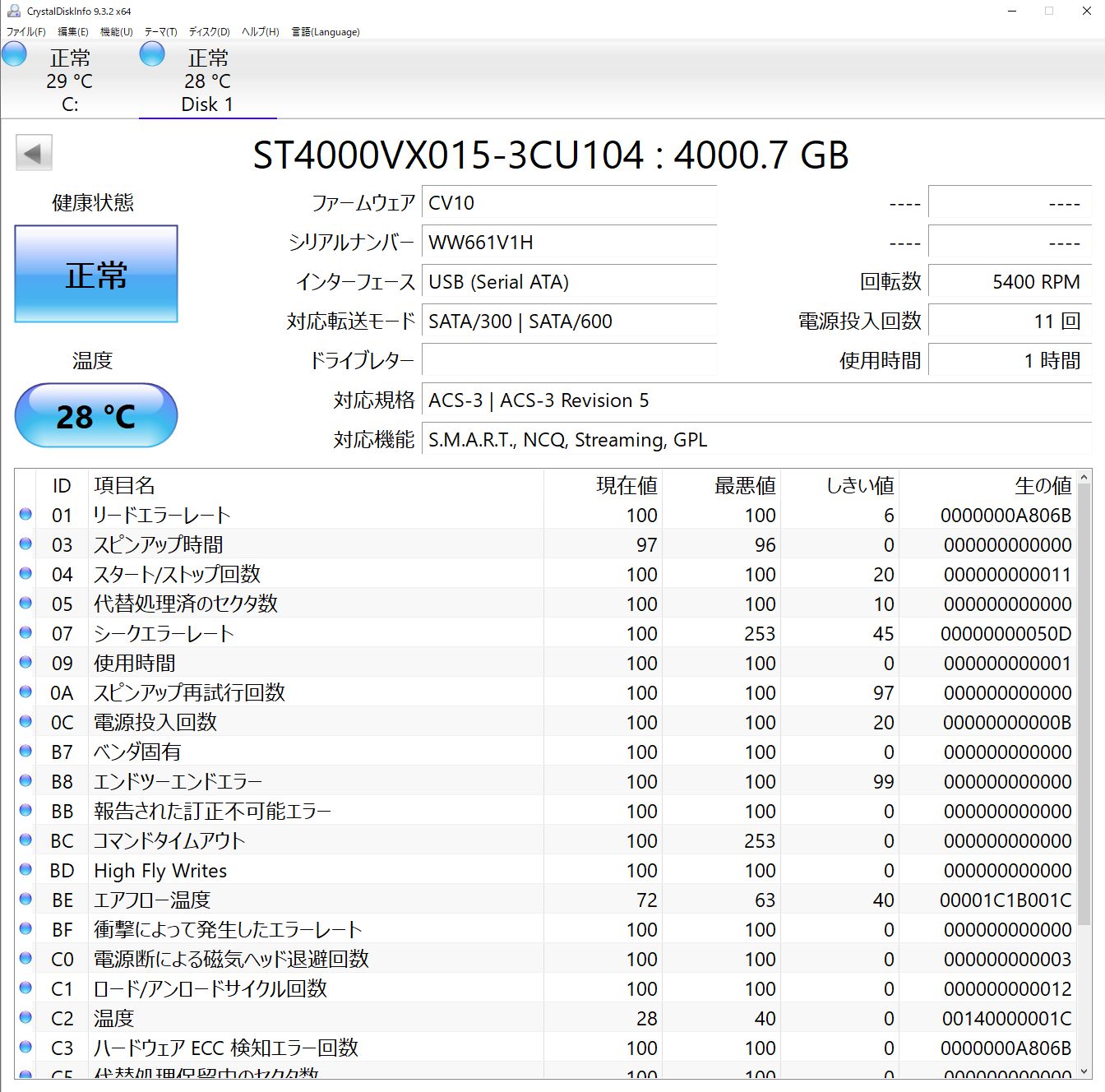This screenshot has width=1105, height=1092.
Task: Click status dot for attribute 0C 電源投入回数
Action: [x=25, y=721]
